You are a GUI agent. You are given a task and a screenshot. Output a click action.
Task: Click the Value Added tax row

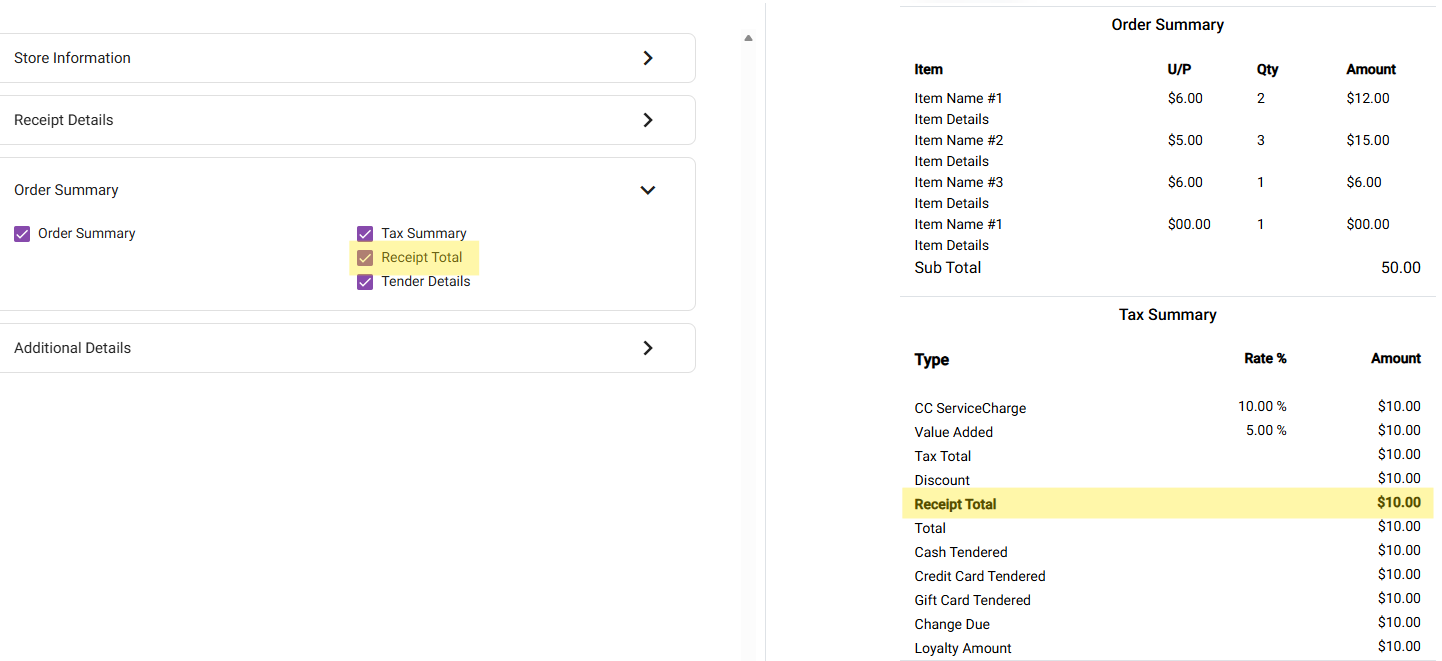(x=953, y=432)
